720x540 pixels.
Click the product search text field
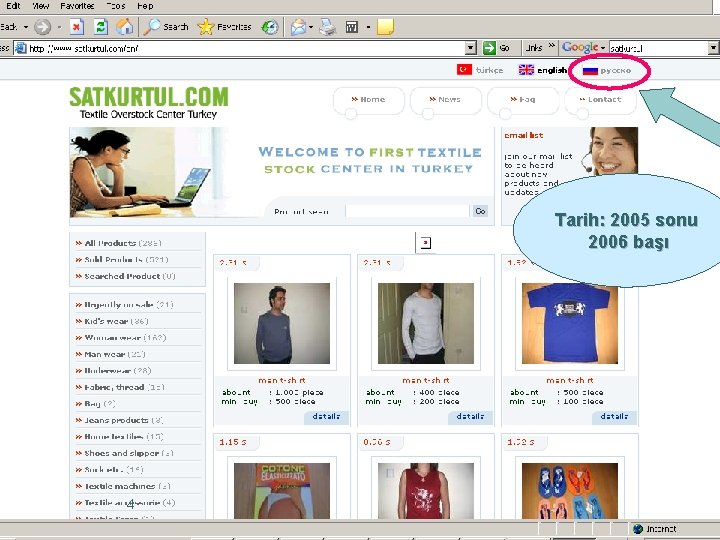point(407,211)
